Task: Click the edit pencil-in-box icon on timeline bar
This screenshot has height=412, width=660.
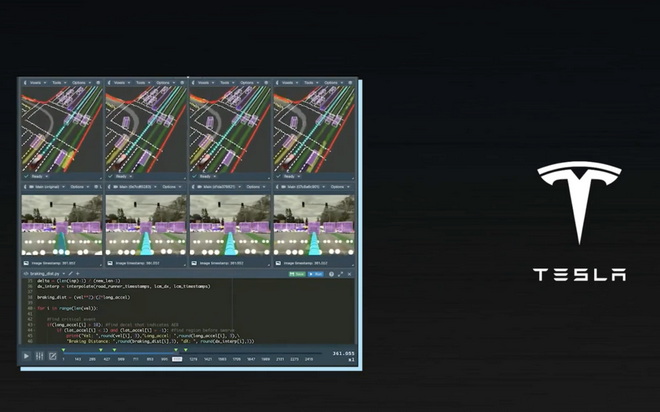Action: pyautogui.click(x=53, y=356)
